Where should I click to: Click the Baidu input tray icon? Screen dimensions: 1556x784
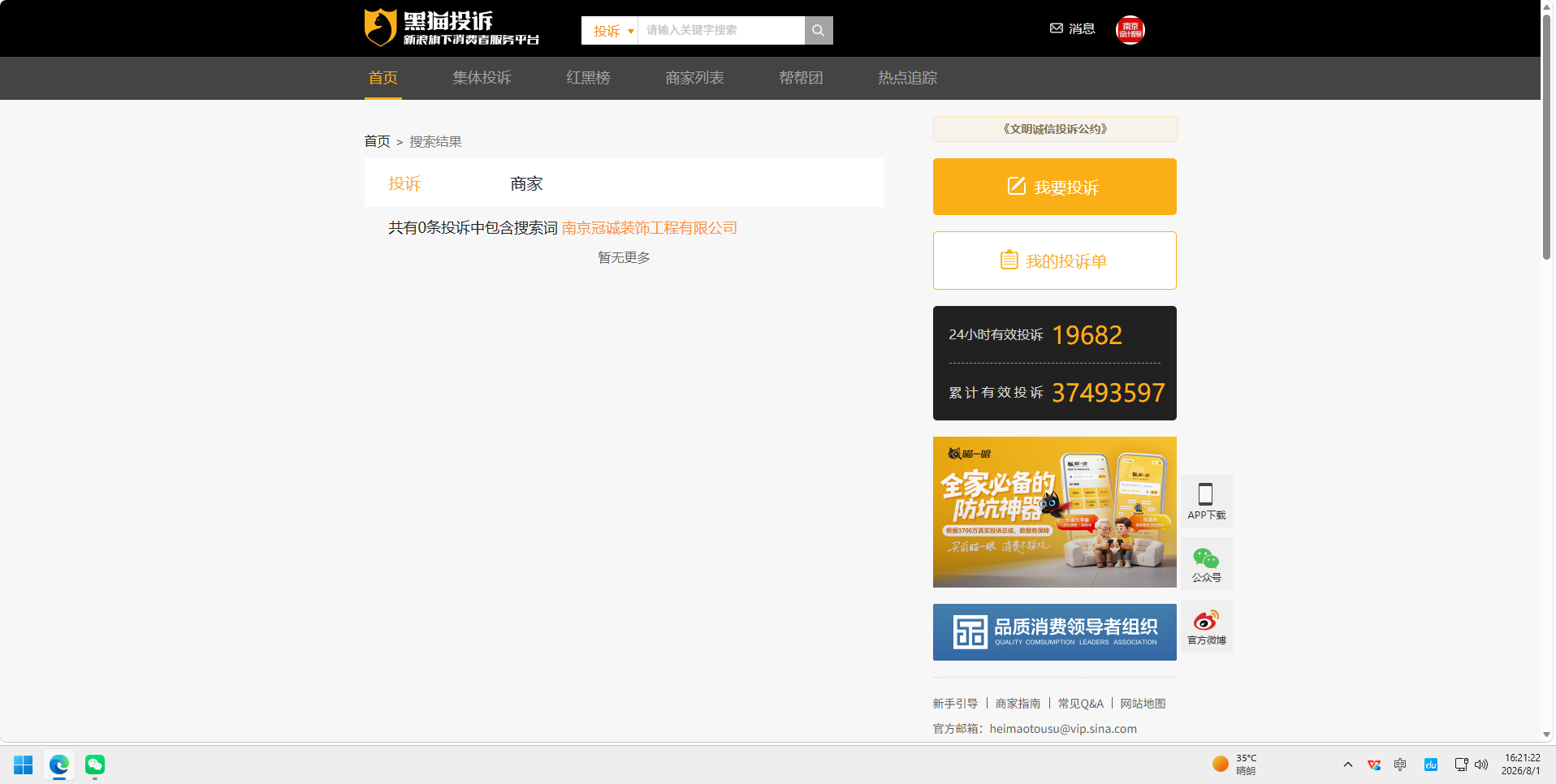coord(1431,765)
